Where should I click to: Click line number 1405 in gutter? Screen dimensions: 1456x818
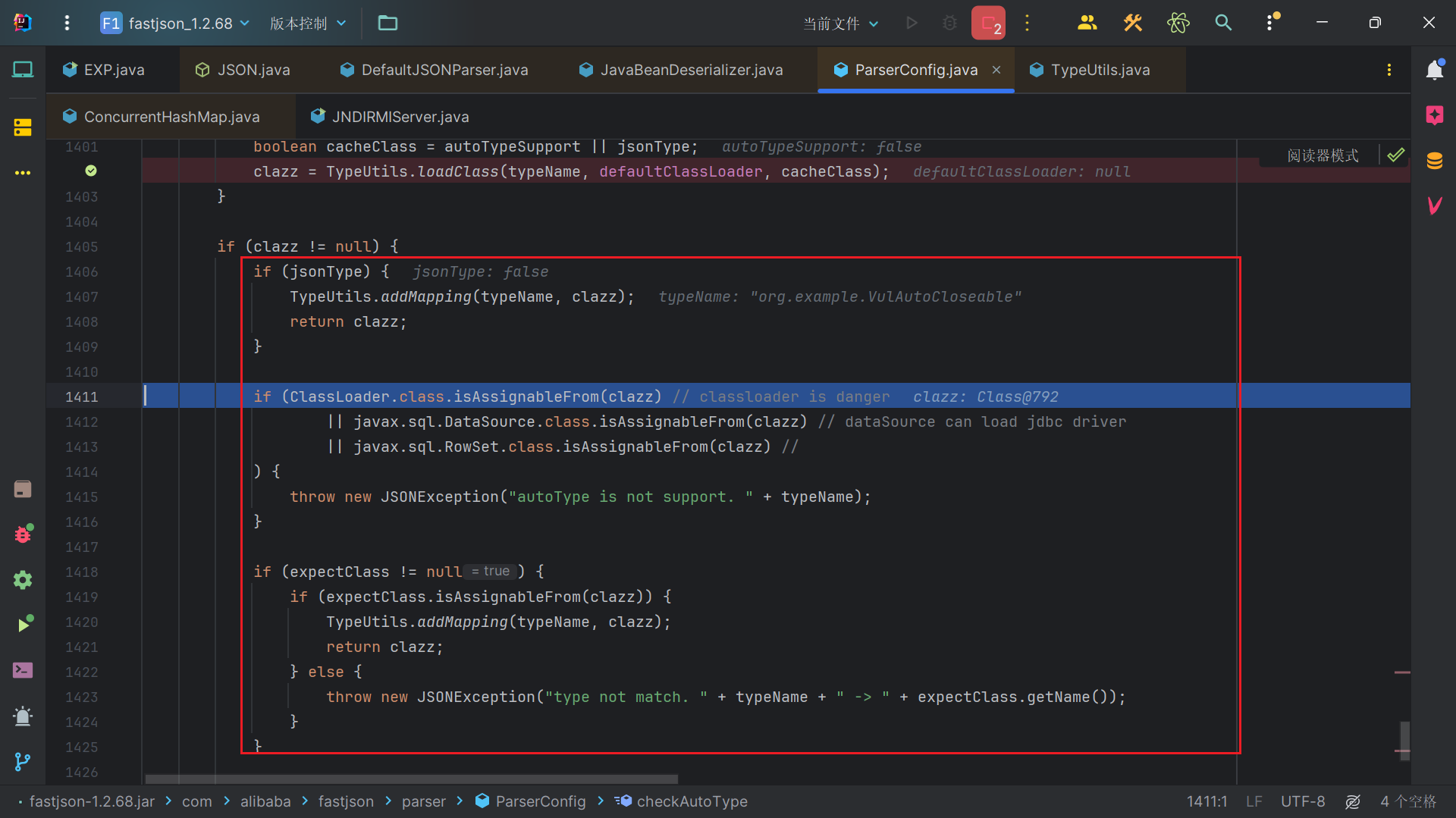click(81, 246)
